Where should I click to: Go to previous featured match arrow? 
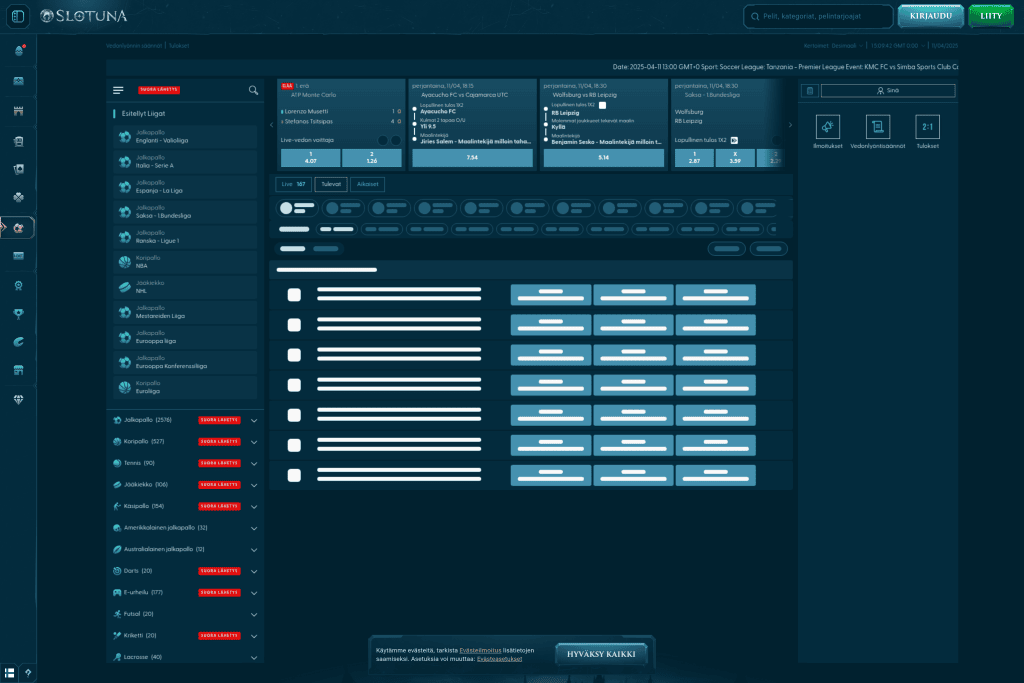[272, 125]
